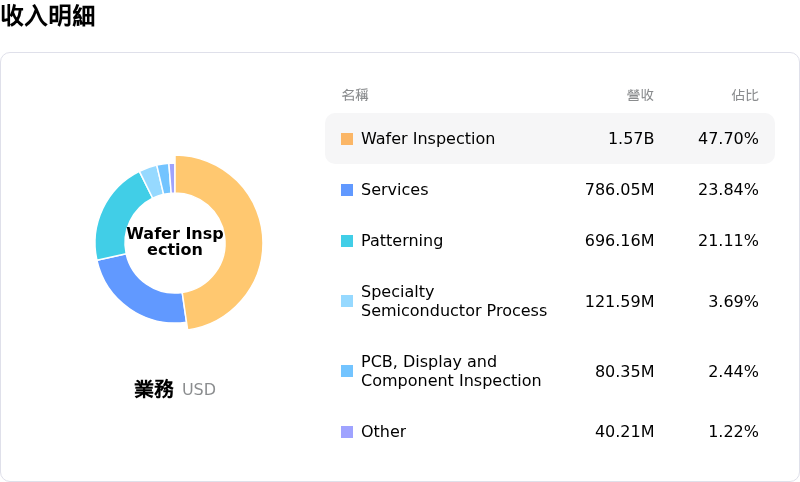Click the PCB, Display and Component swatch
The image size is (800, 482).
347,371
